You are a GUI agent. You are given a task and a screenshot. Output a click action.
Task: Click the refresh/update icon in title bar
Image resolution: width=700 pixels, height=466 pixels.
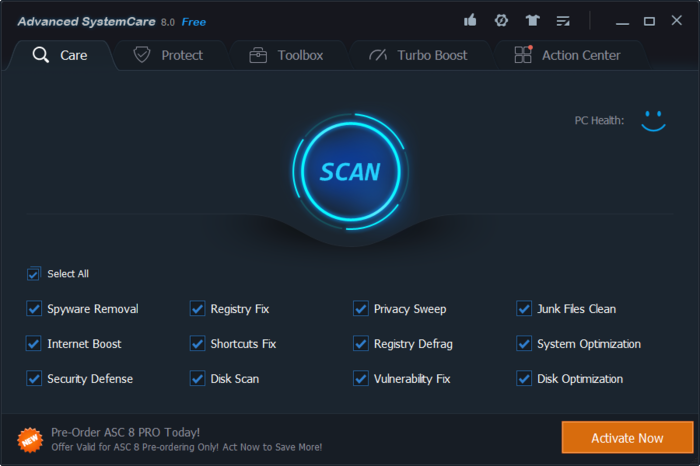tap(501, 20)
